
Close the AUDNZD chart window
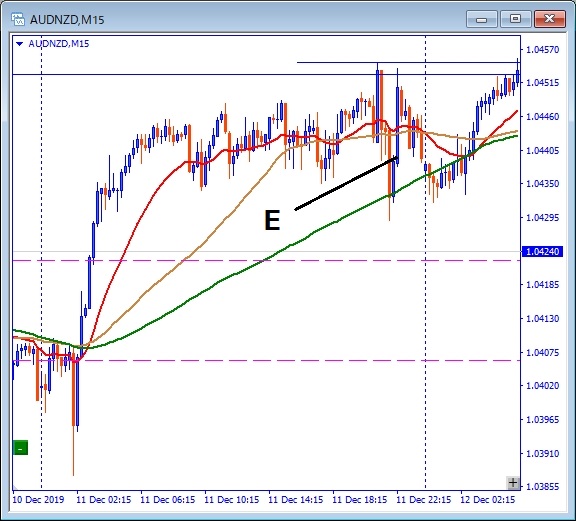pos(549,18)
